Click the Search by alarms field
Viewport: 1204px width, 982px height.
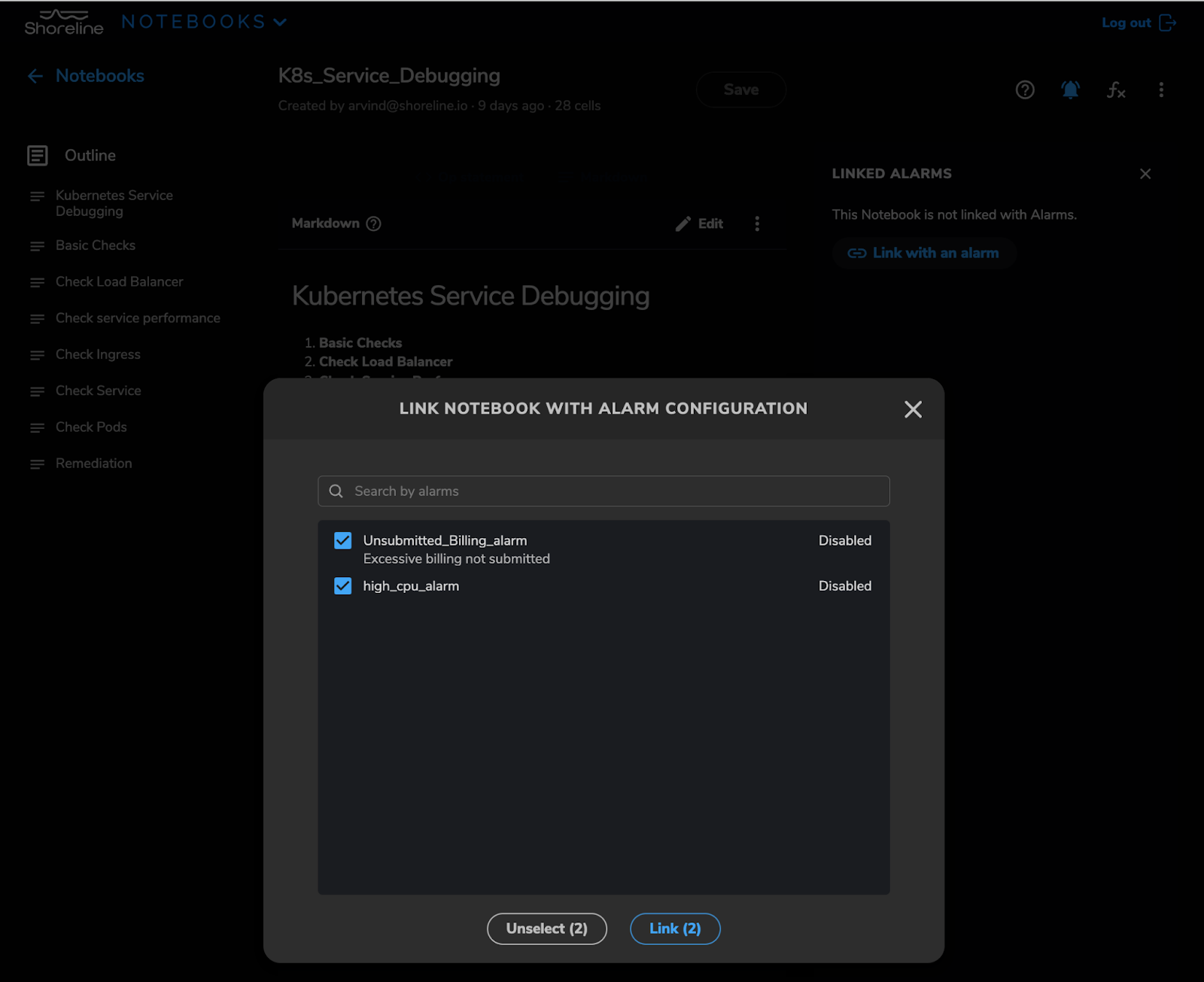click(x=604, y=491)
